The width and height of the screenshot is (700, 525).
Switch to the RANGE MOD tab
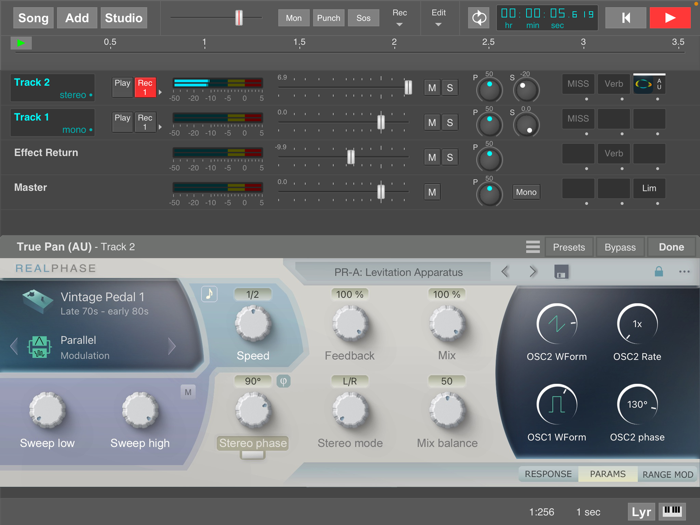667,474
